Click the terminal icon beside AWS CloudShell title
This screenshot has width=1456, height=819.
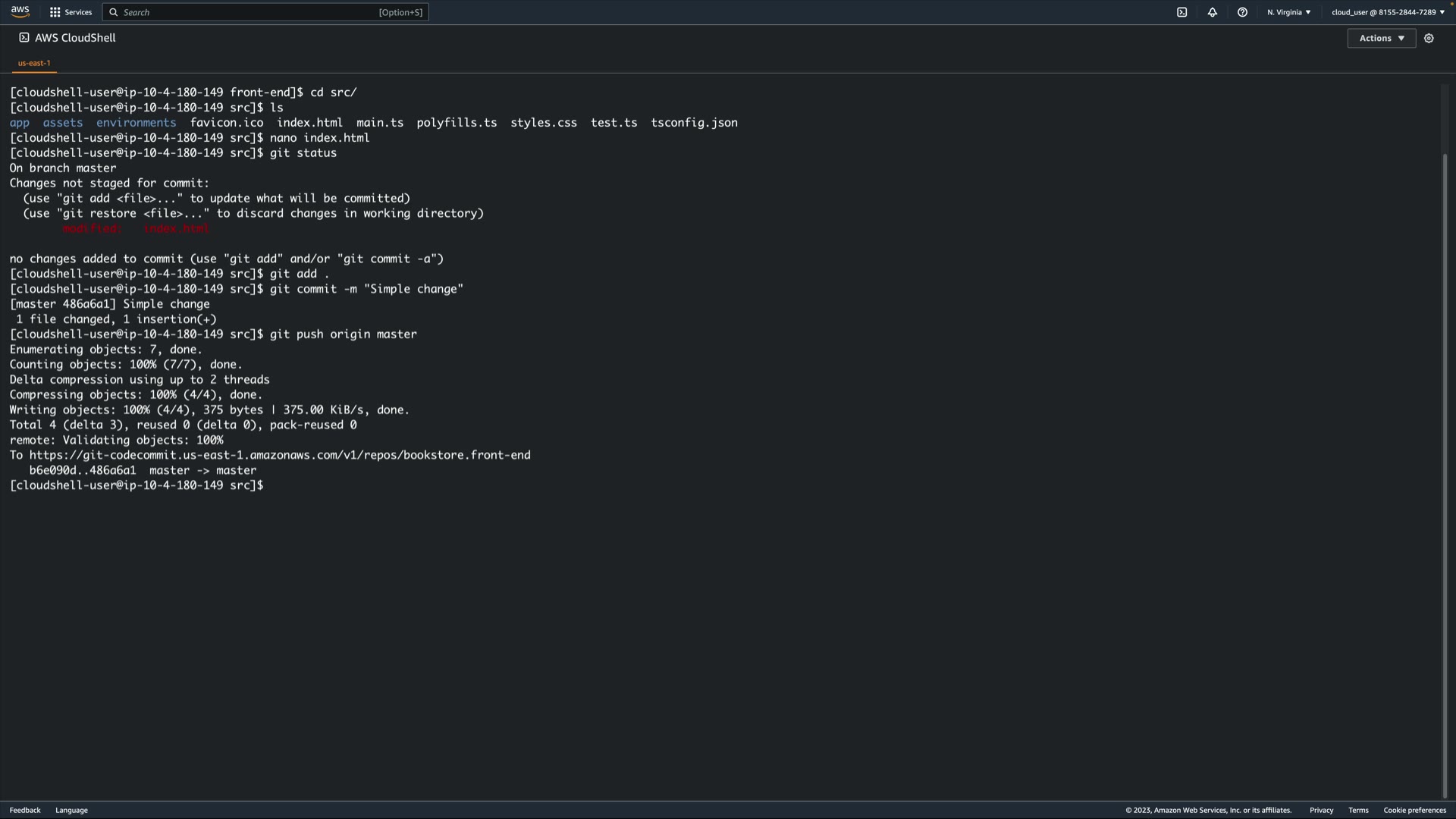pyautogui.click(x=24, y=37)
